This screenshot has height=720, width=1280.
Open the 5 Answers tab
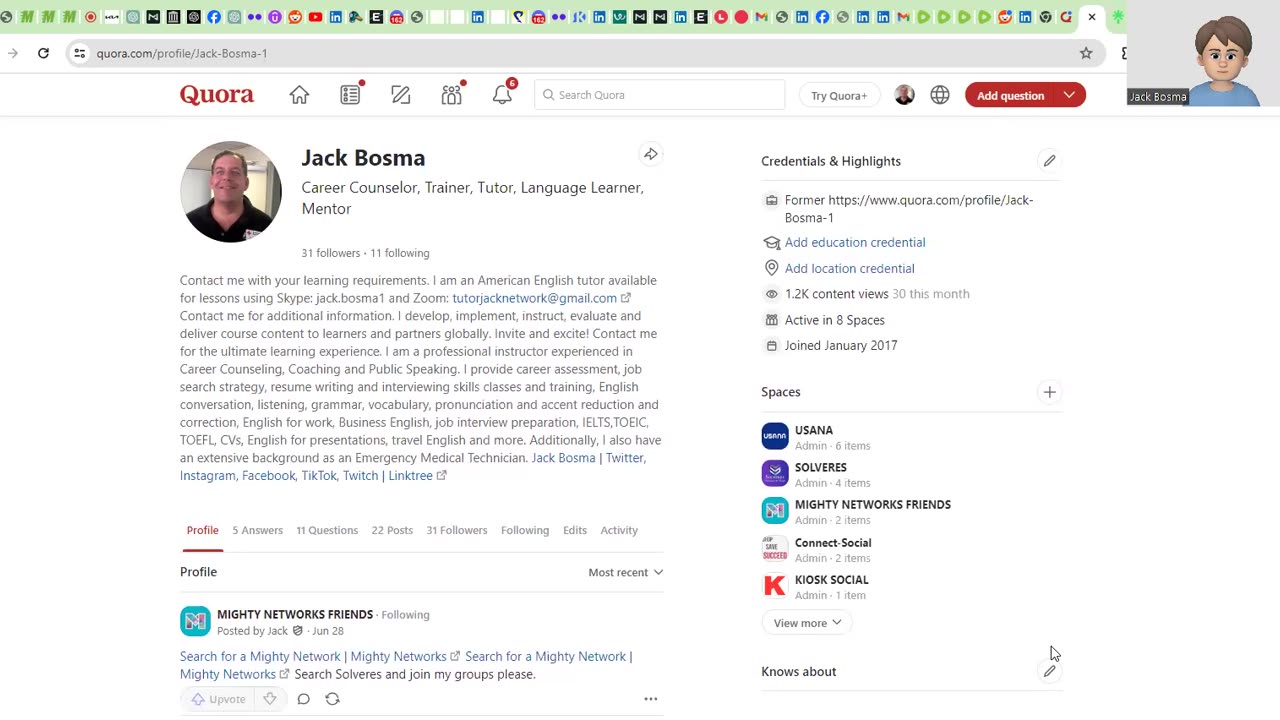pyautogui.click(x=258, y=530)
